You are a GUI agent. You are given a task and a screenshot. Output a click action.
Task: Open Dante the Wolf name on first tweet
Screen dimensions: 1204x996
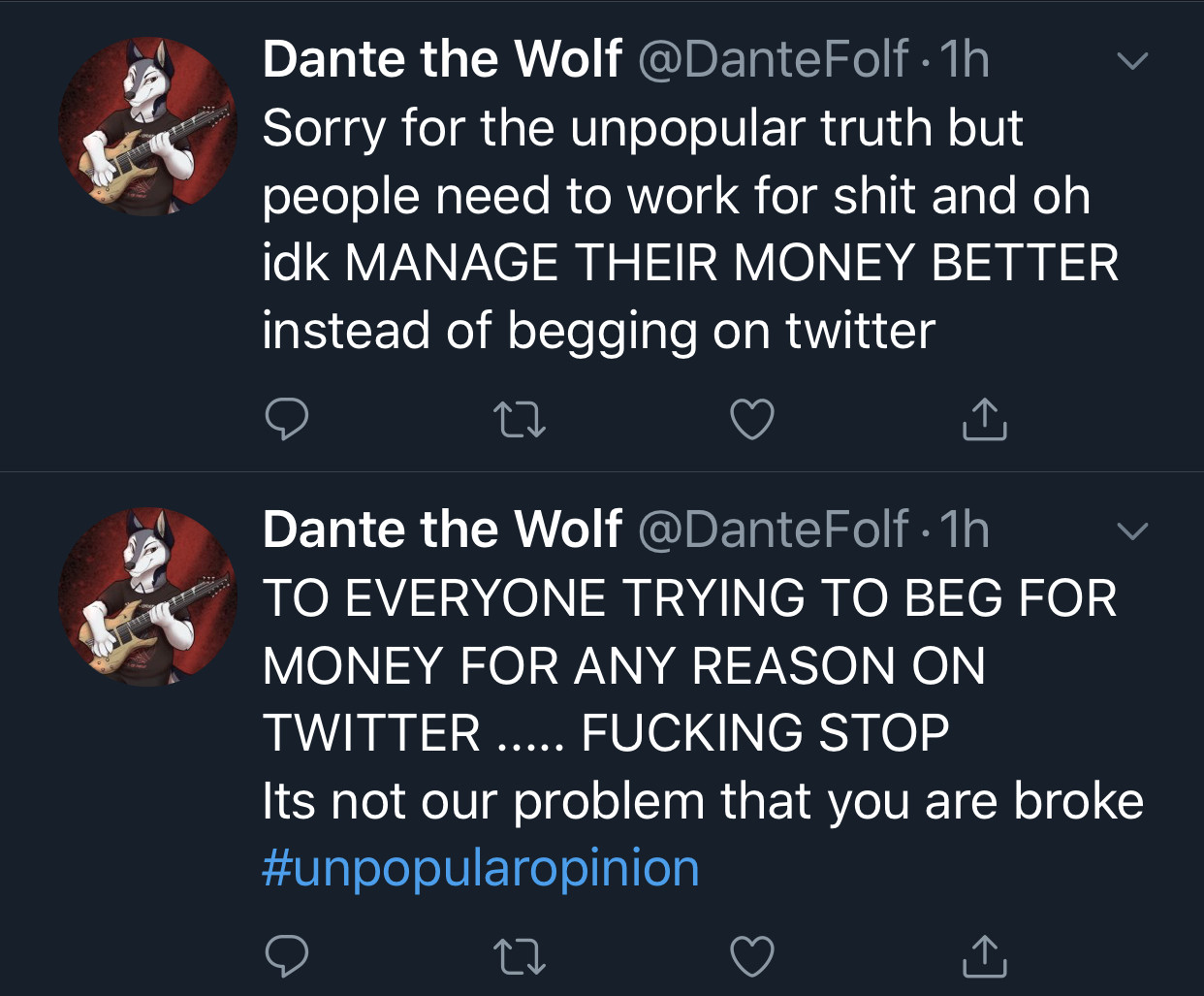coord(442,59)
